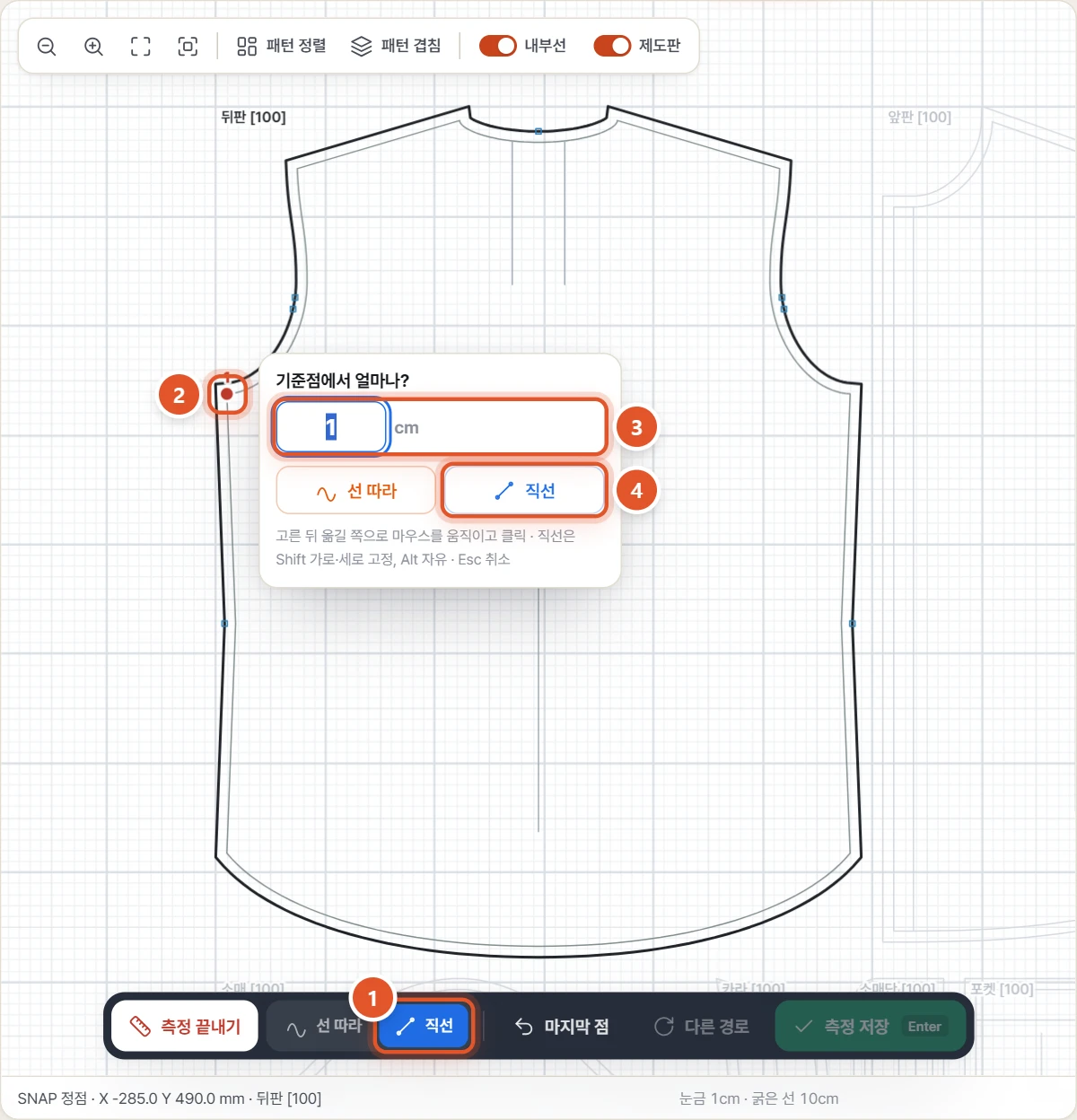Click the zoom in magnifier icon

tap(93, 47)
